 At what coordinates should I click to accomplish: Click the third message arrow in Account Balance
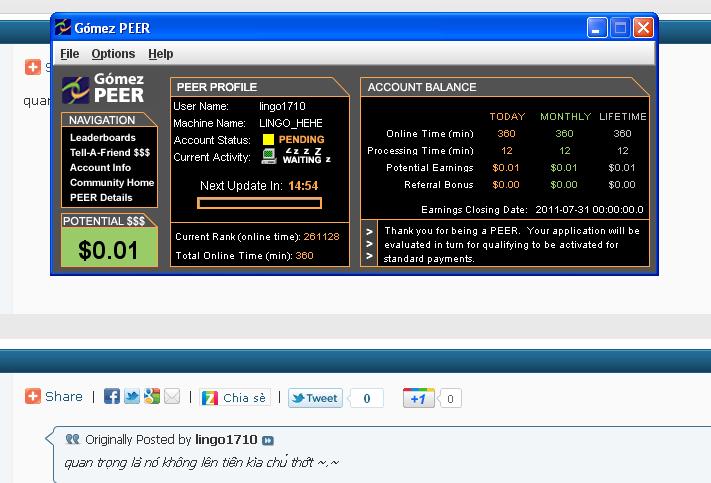tap(369, 256)
